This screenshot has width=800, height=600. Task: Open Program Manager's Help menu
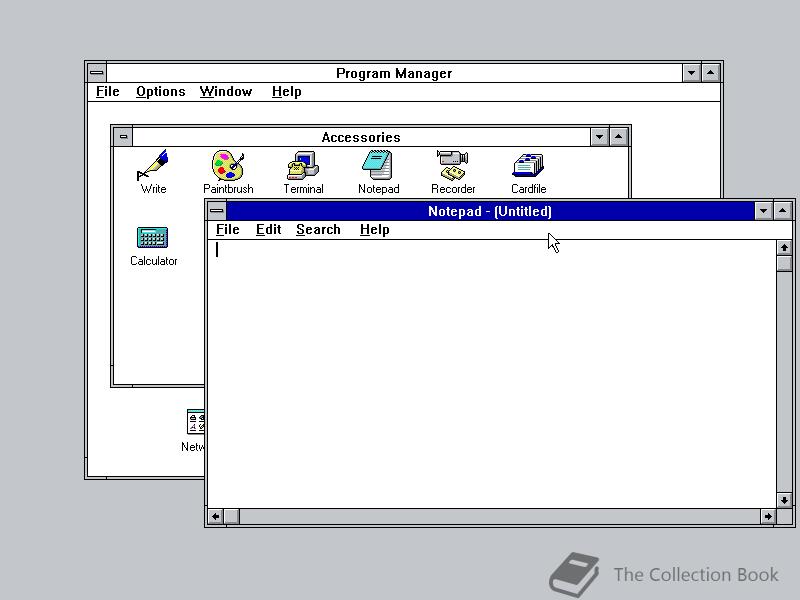287,92
